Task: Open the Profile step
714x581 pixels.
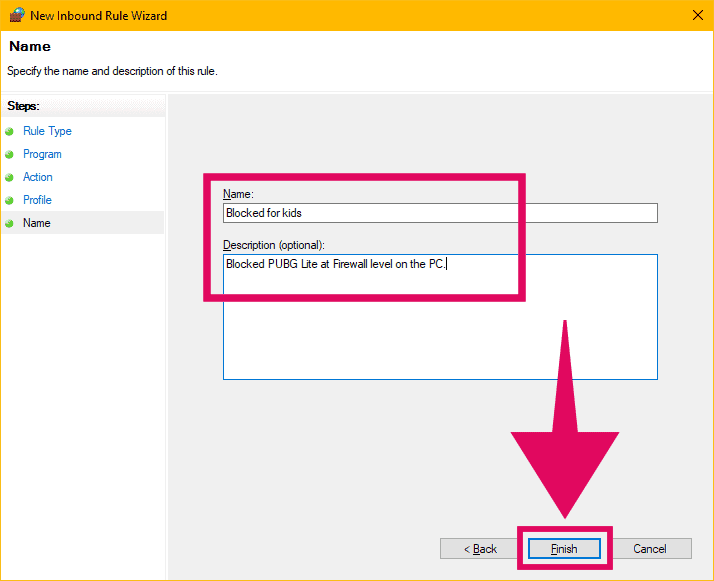Action: (x=37, y=200)
